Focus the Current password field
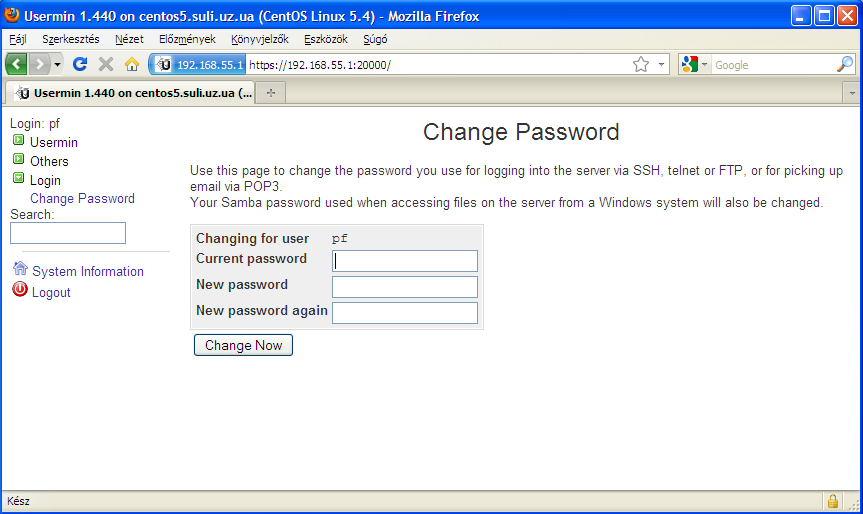The width and height of the screenshot is (863, 514). 404,261
